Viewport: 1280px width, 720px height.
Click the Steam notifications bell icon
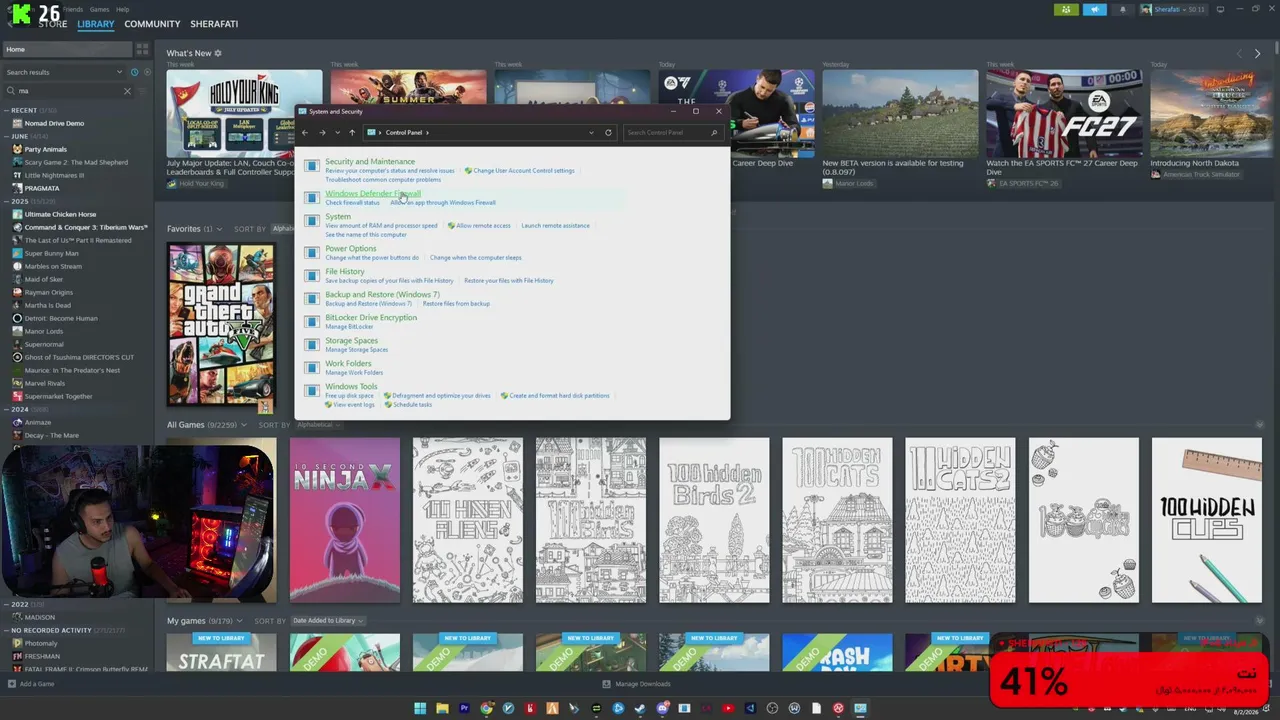tap(1122, 10)
